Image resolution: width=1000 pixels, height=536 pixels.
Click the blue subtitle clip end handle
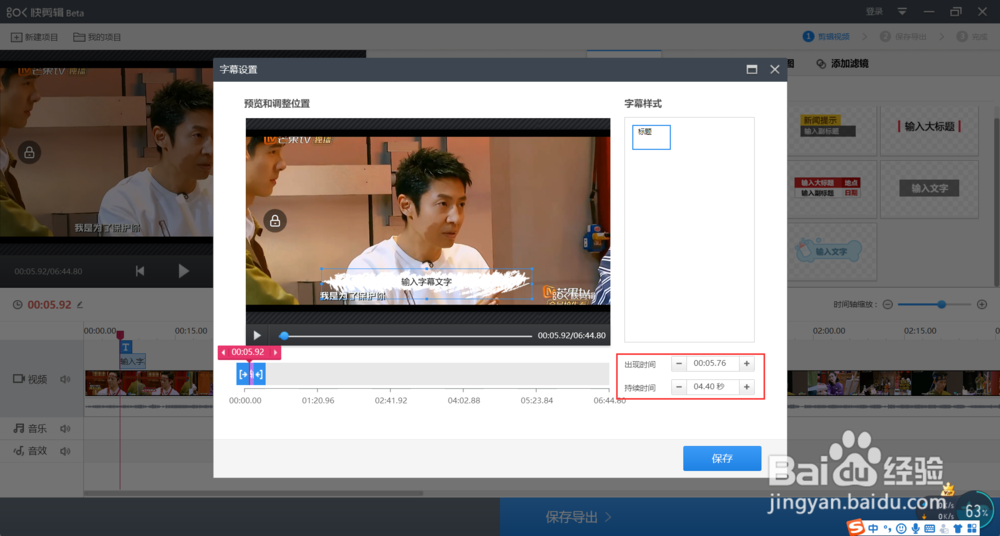point(259,374)
